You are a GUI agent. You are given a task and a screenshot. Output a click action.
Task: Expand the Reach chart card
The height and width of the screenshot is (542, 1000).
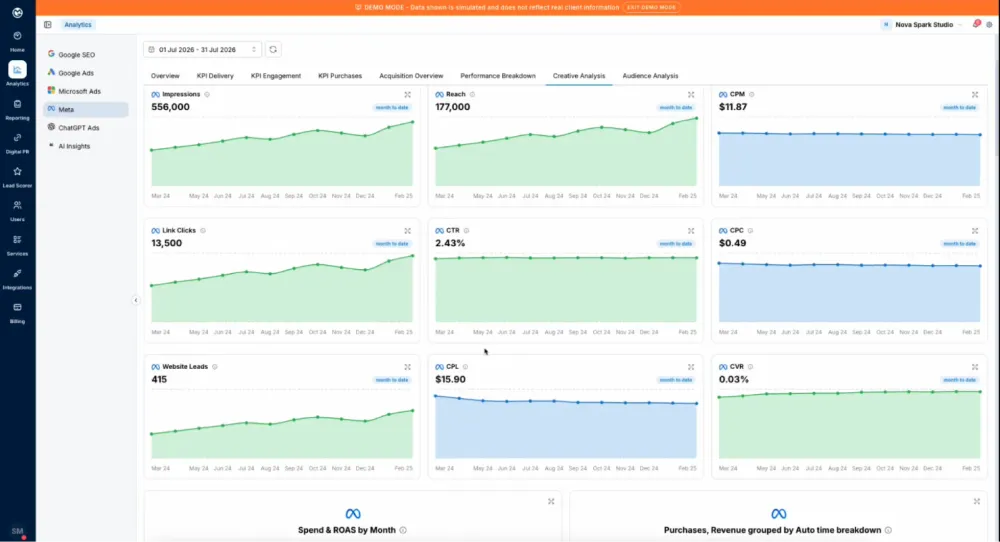point(691,94)
